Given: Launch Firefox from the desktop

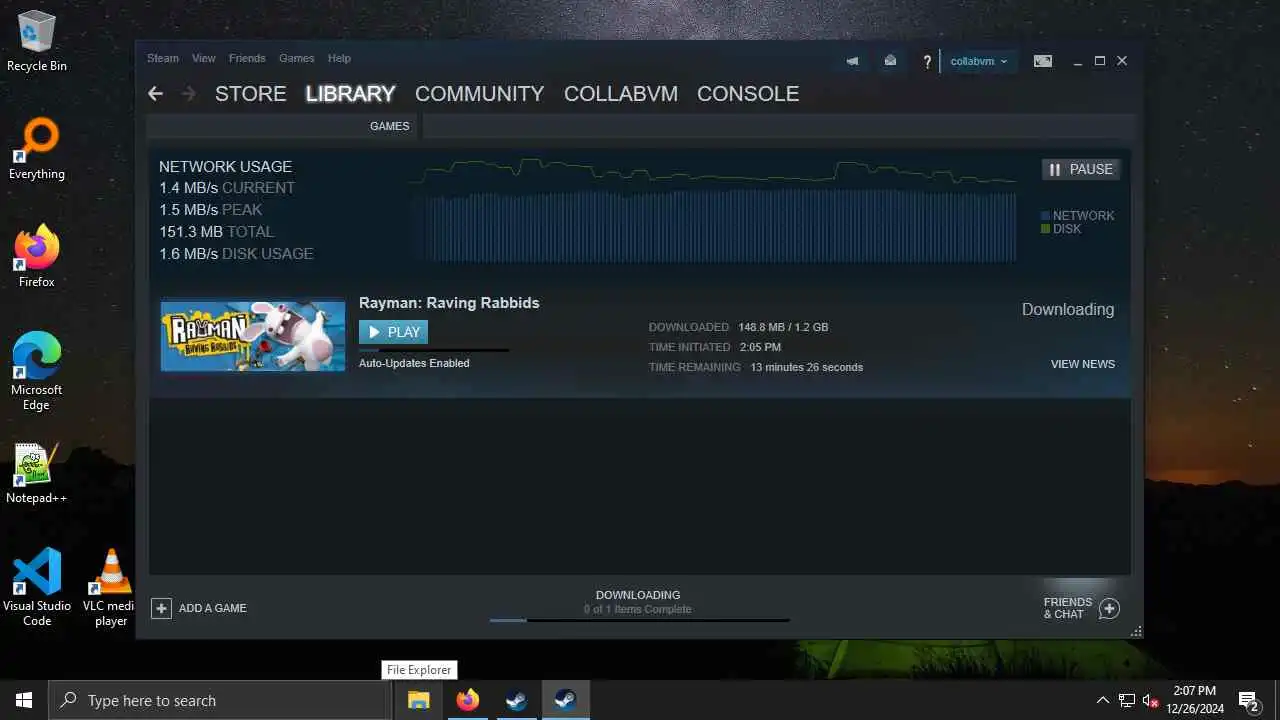Looking at the screenshot, I should coord(37,257).
